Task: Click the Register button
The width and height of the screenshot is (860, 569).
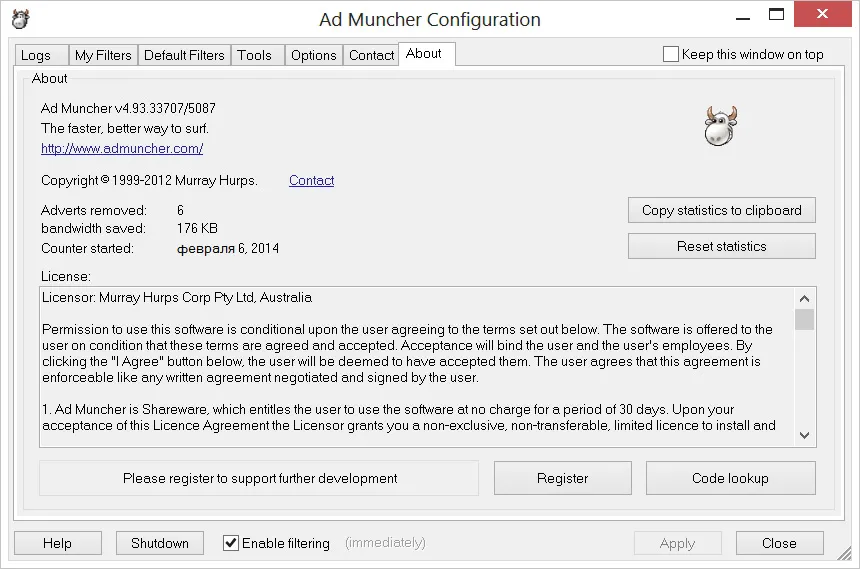Action: pos(563,478)
